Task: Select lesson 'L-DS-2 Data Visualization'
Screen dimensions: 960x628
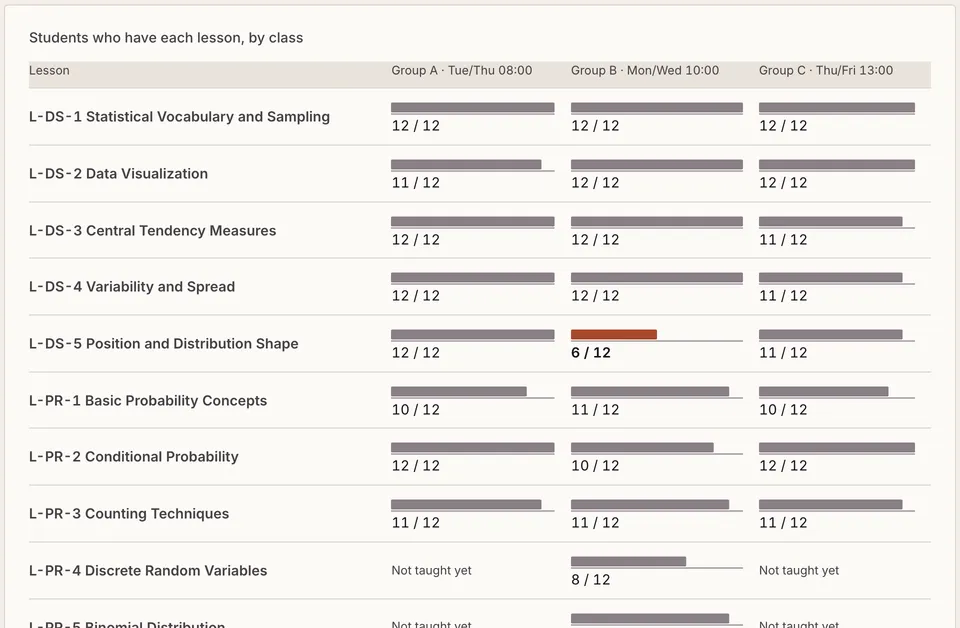Action: 118,174
